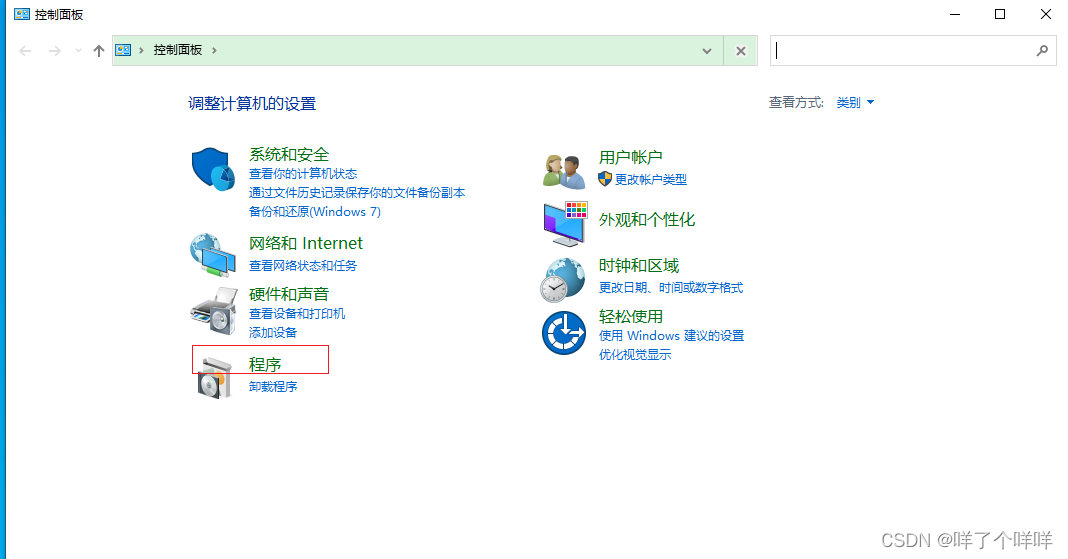
Task: Click the Control Panel icon in address bar
Action: pyautogui.click(x=123, y=50)
